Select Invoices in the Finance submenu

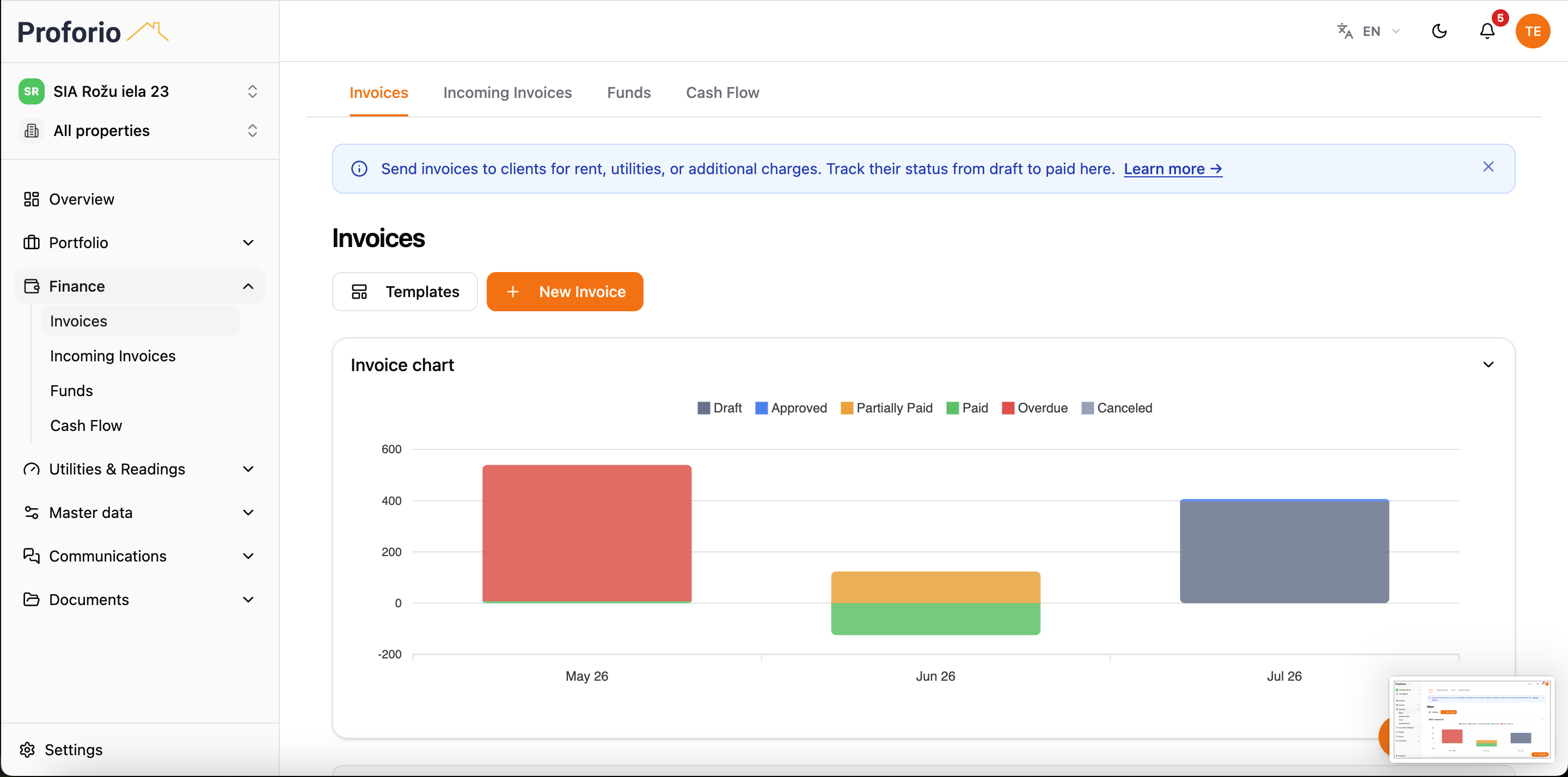coord(140,320)
